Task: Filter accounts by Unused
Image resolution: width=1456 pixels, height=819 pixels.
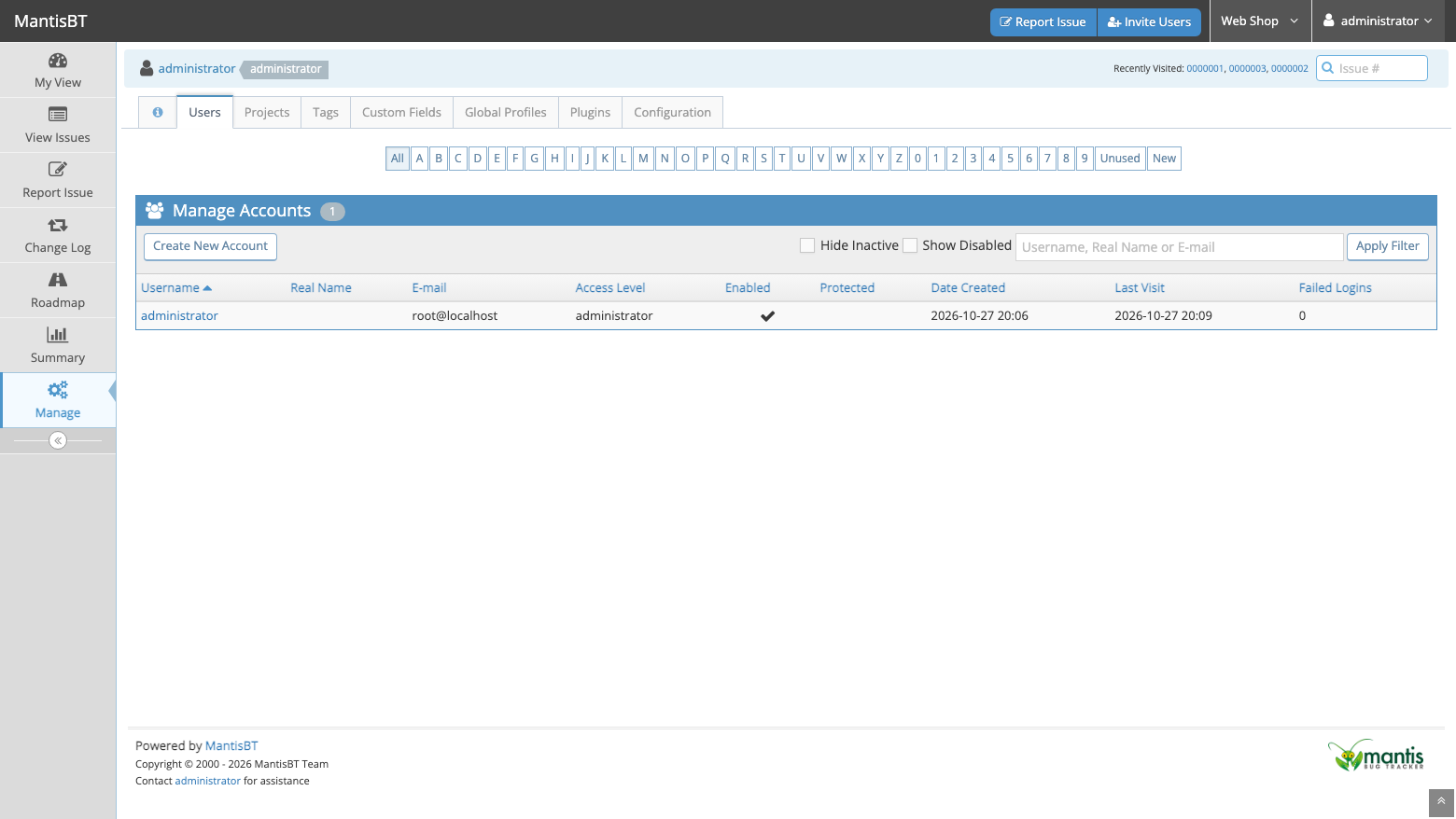Action: click(1120, 159)
